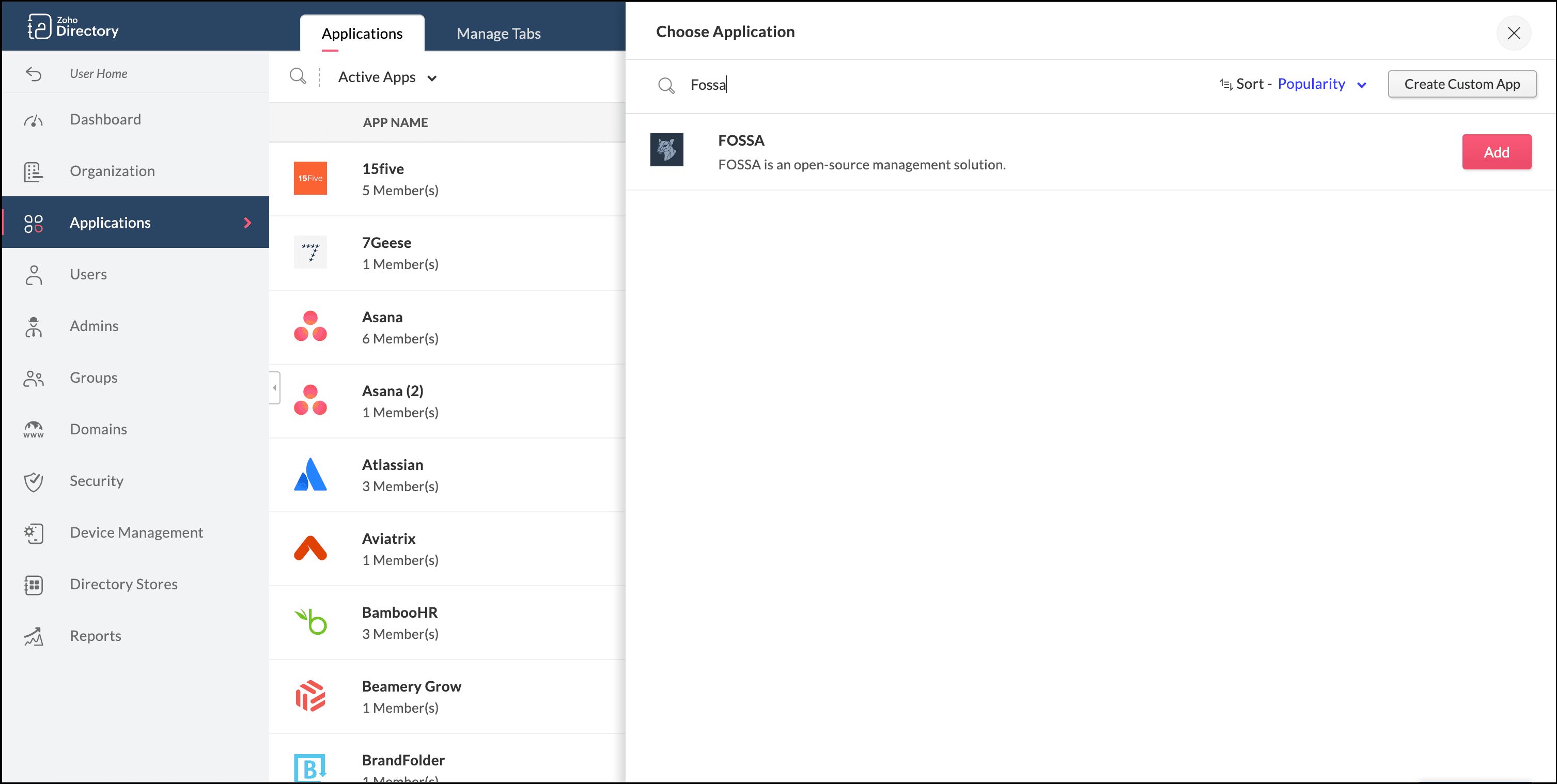Click the User Home back arrow icon
This screenshot has width=1557, height=784.
[x=34, y=74]
